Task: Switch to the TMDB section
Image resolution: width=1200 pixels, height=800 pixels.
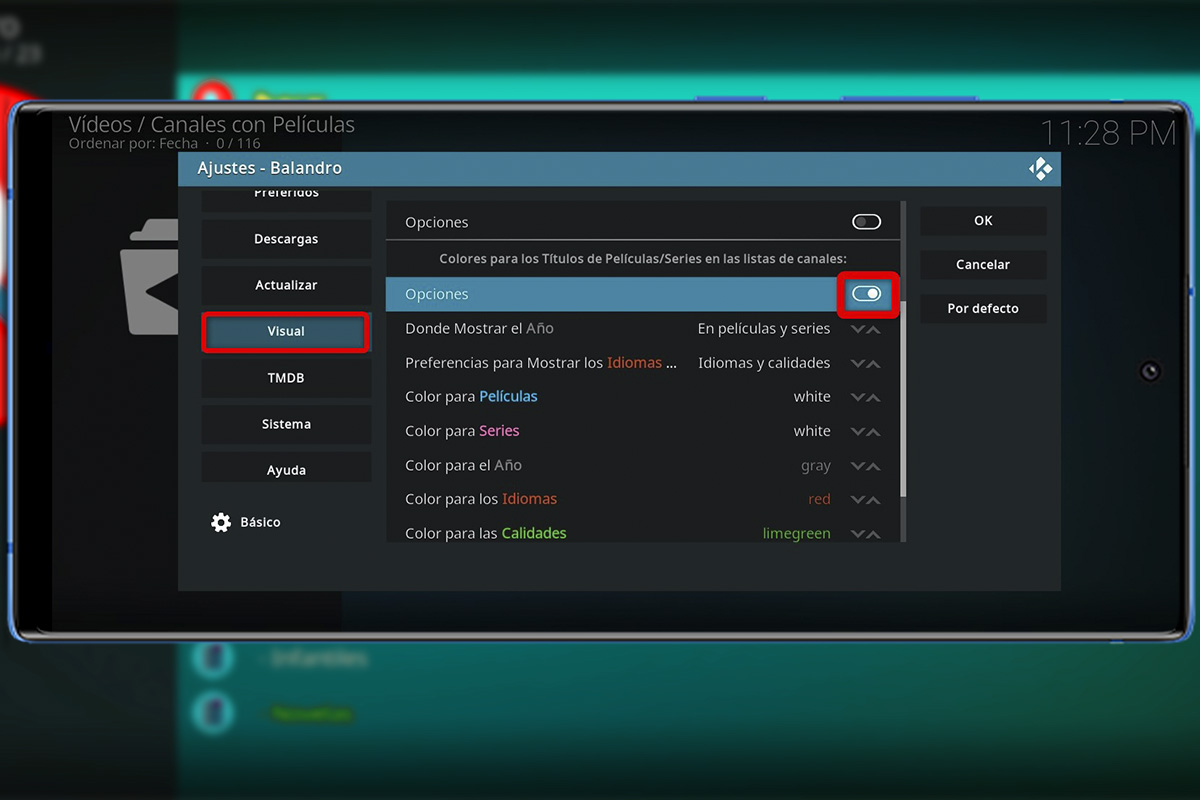Action: tap(286, 377)
